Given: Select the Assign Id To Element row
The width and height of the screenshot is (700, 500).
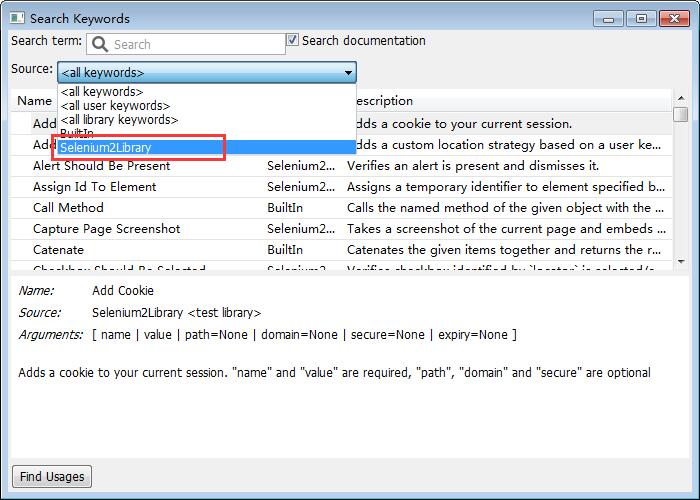Looking at the screenshot, I should [341, 187].
